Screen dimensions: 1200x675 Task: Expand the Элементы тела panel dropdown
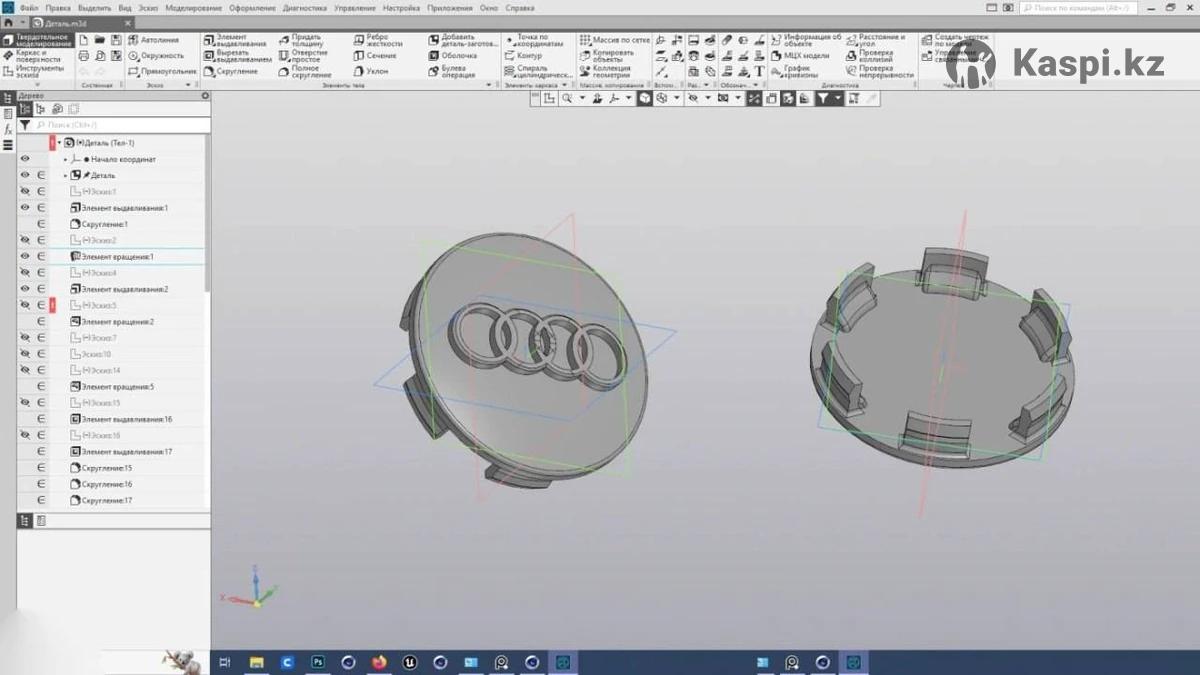click(x=489, y=86)
